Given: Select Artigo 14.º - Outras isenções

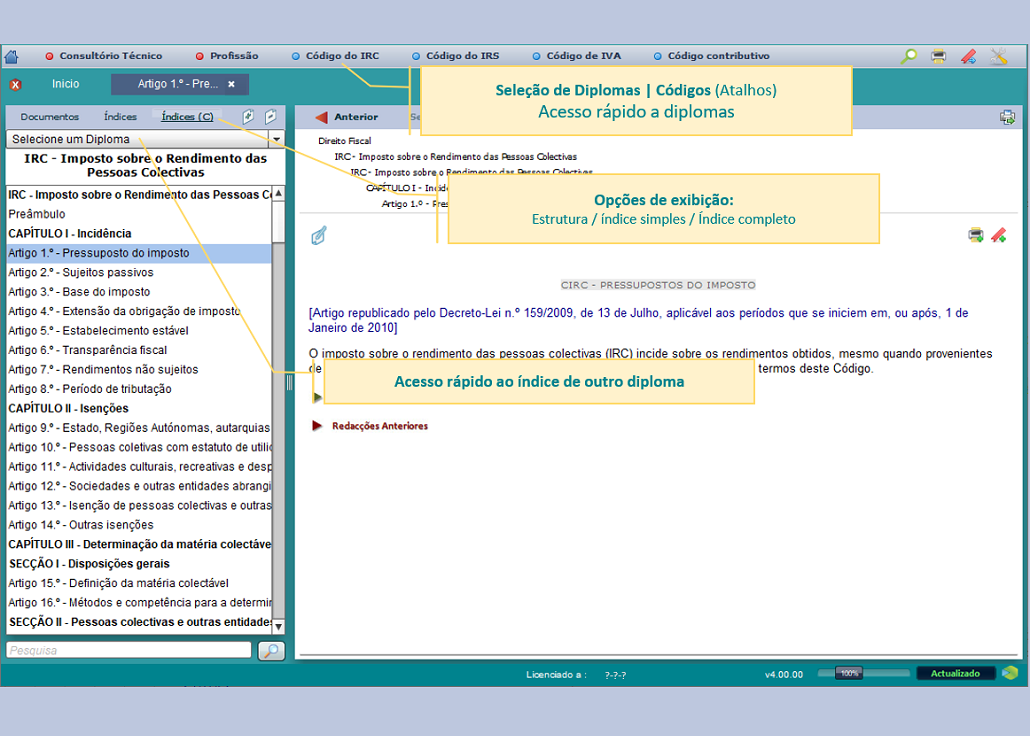Looking at the screenshot, I should pos(139,525).
